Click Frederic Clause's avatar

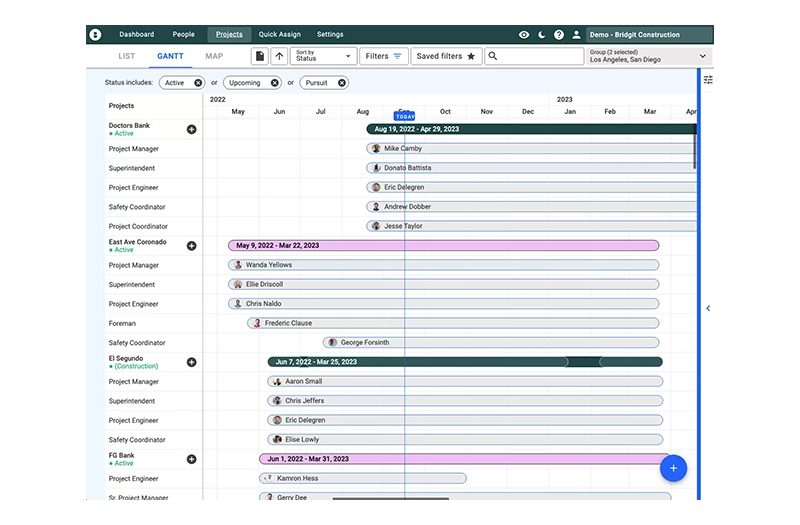257,323
